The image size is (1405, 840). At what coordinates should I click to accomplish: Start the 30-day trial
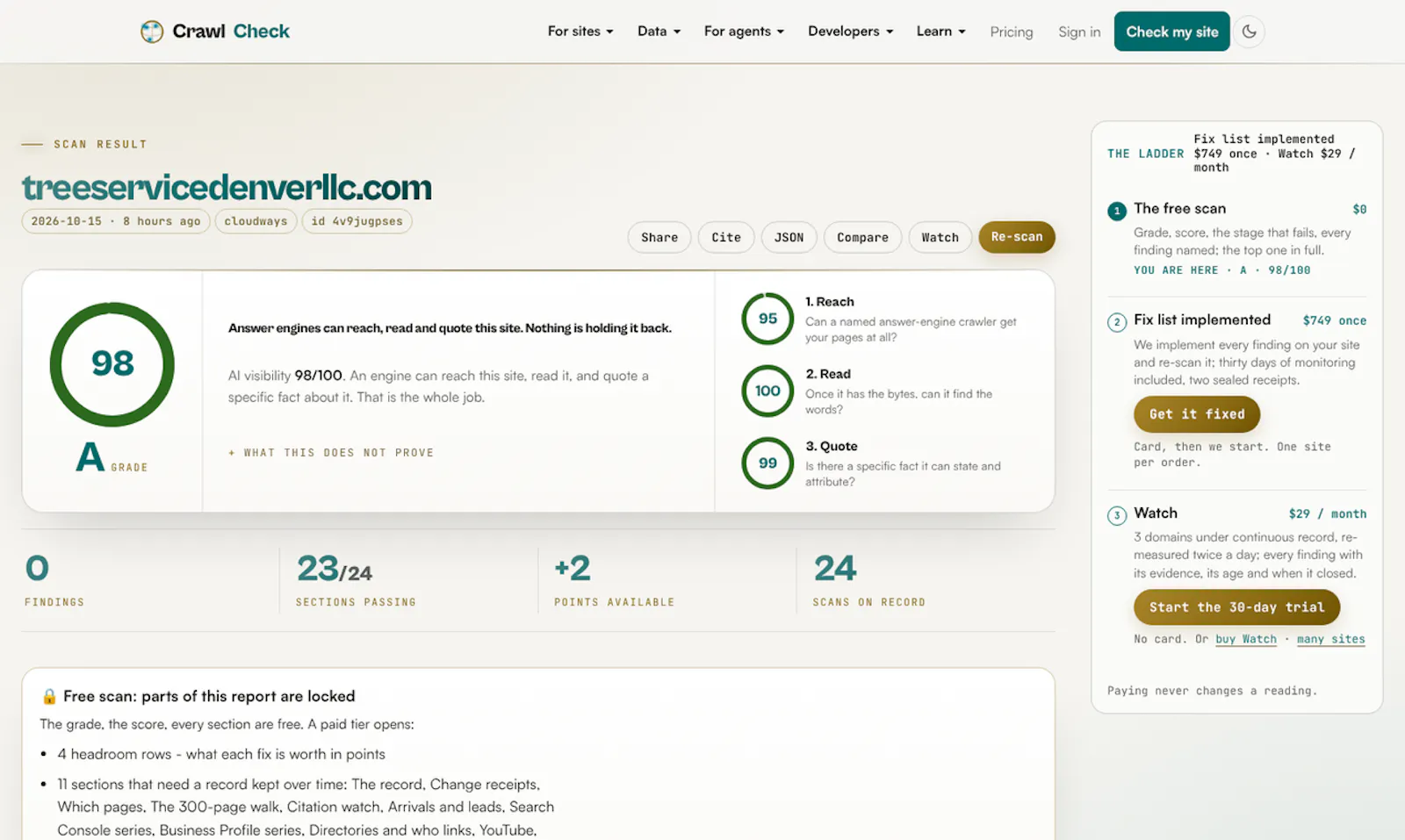[x=1236, y=607]
